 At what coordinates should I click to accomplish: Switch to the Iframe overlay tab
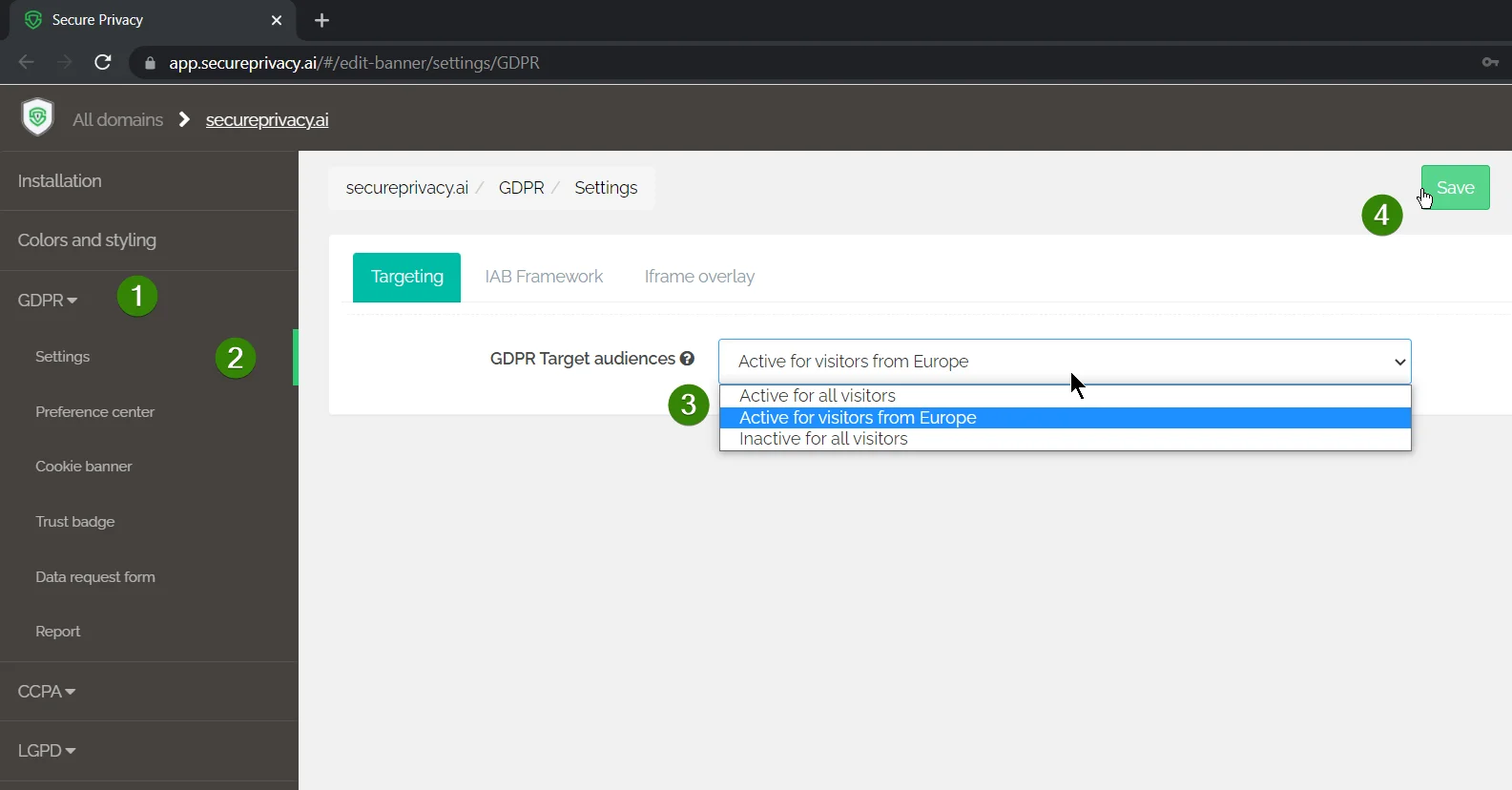tap(699, 277)
